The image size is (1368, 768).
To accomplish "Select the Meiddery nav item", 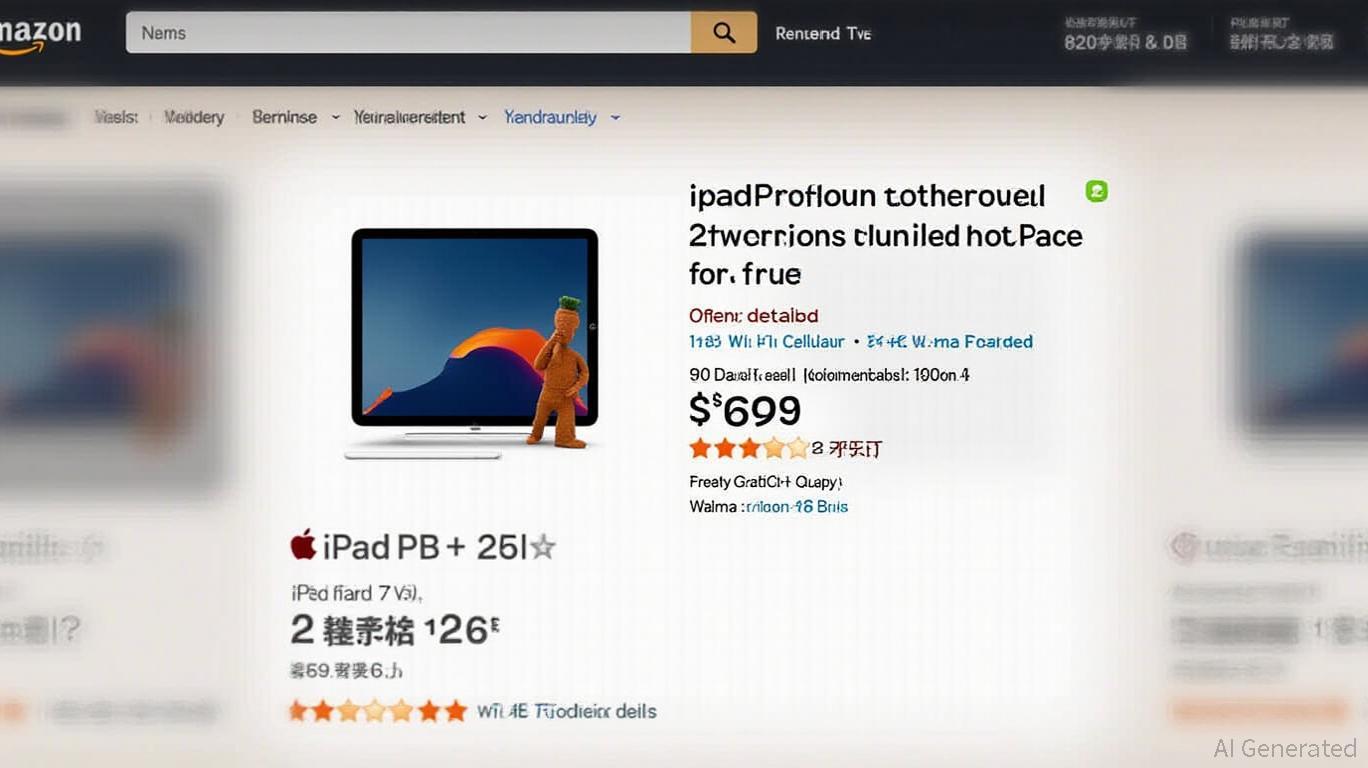I will [x=193, y=117].
